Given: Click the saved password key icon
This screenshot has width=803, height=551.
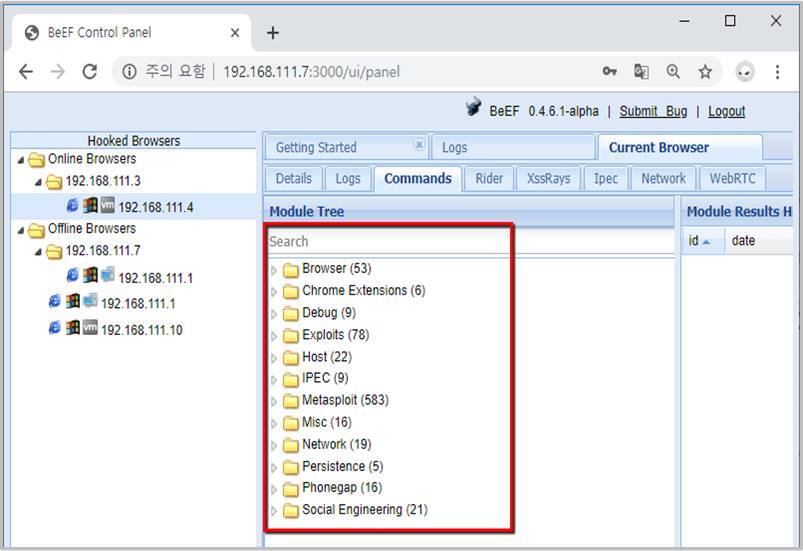Looking at the screenshot, I should (x=609, y=71).
